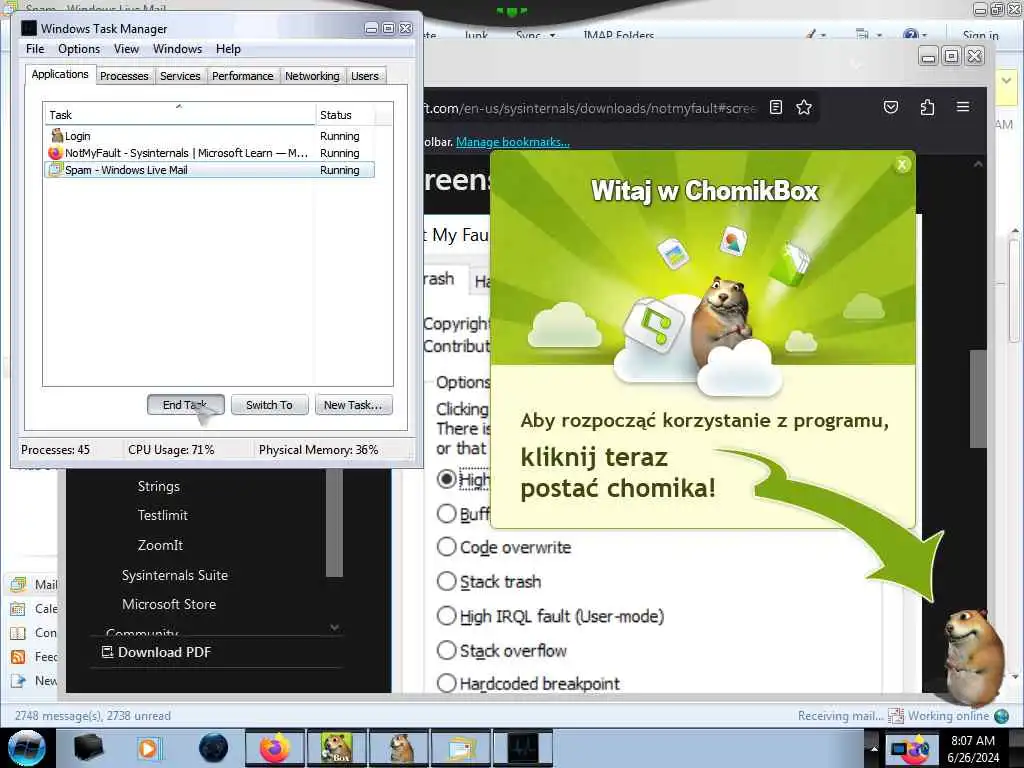Switch to the Services tab

point(180,76)
